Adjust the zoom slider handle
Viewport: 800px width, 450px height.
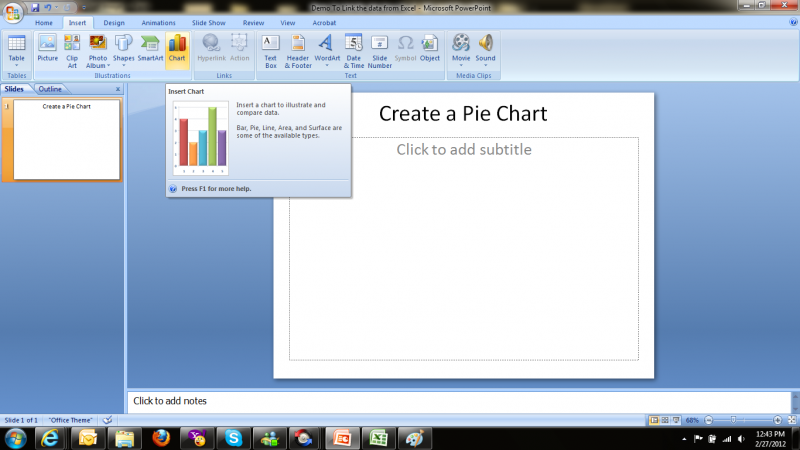pyautogui.click(x=735, y=420)
